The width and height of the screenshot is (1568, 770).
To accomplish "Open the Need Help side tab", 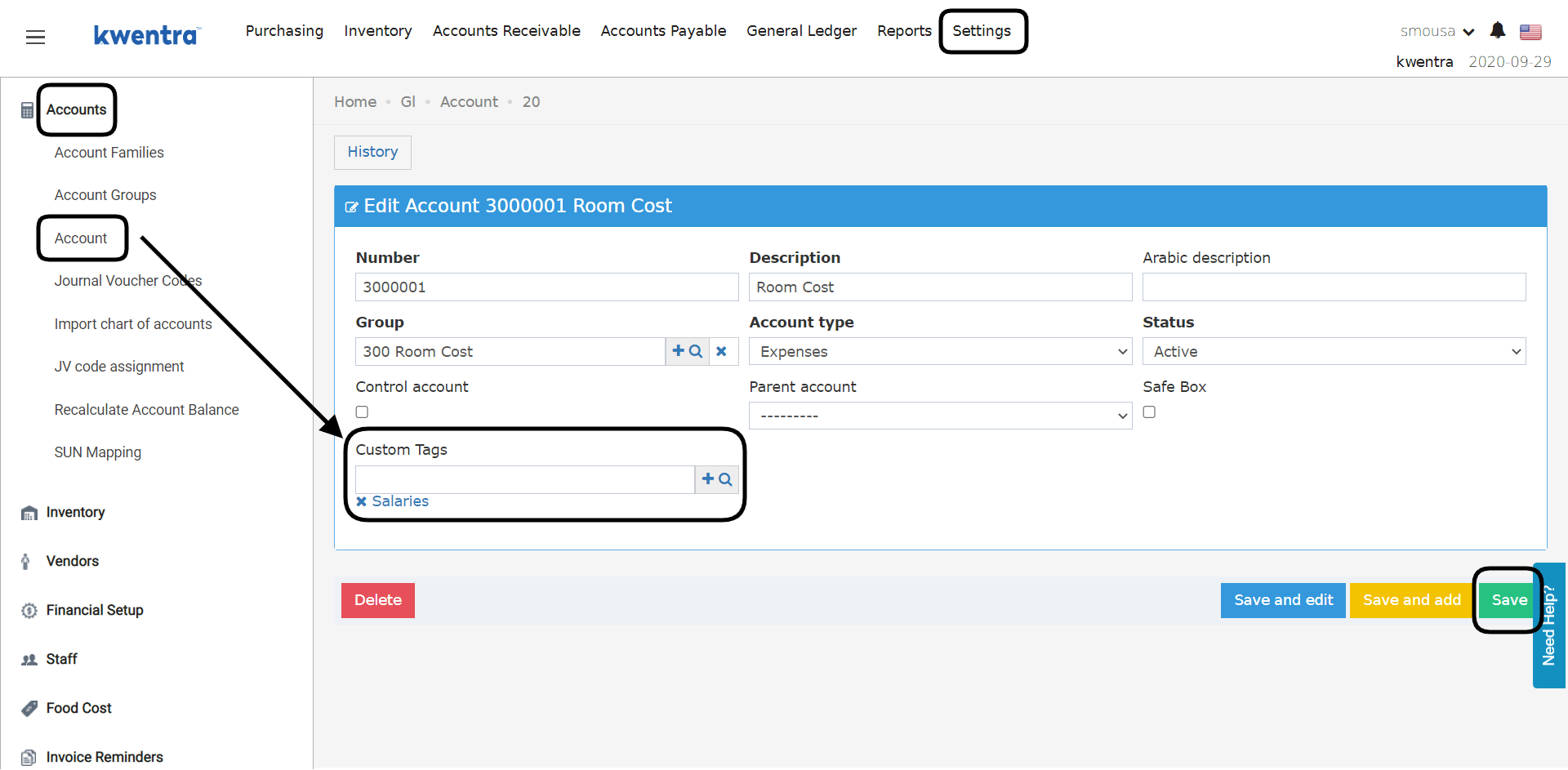I will click(x=1549, y=625).
